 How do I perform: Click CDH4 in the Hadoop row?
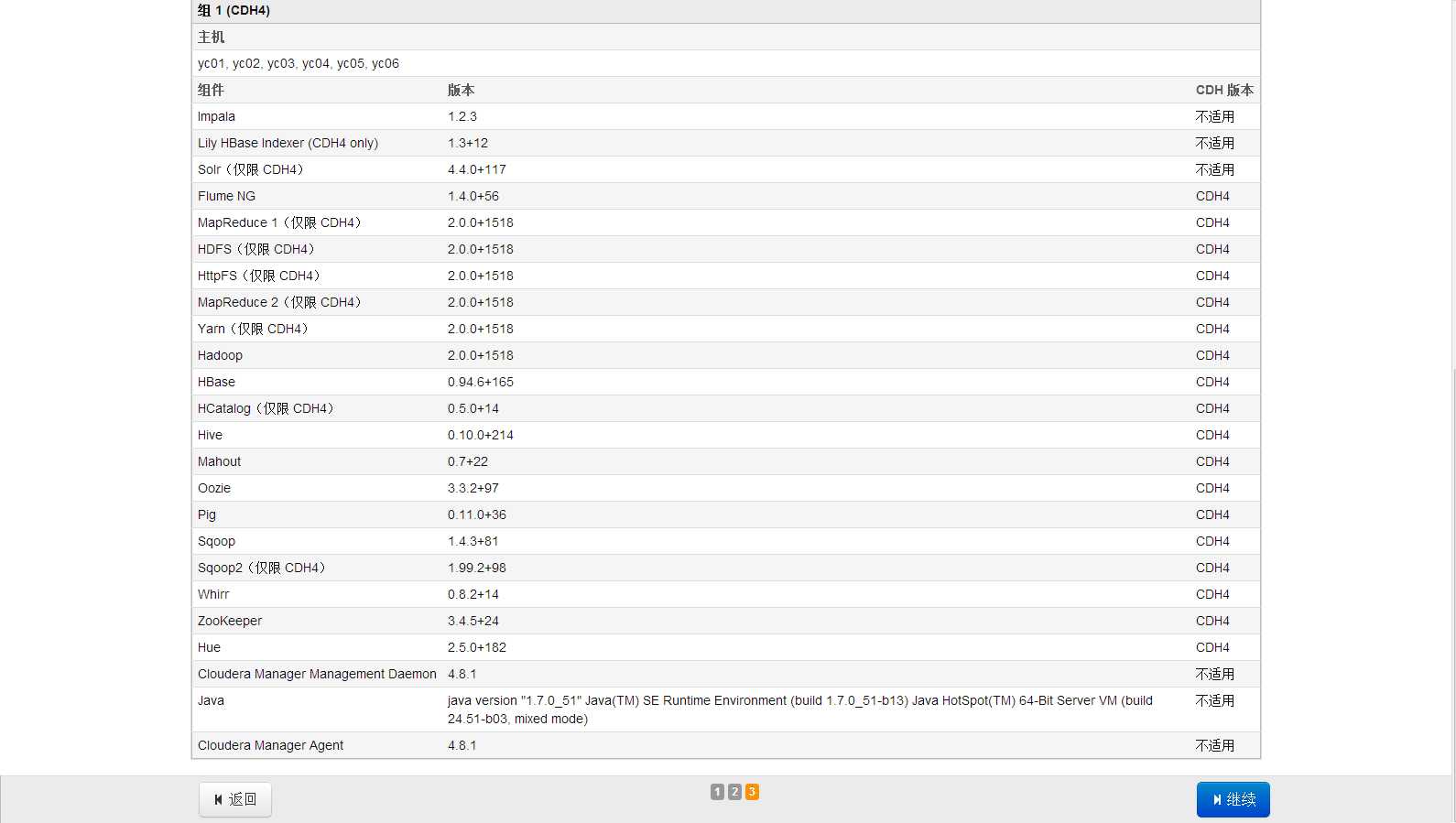pos(1212,355)
